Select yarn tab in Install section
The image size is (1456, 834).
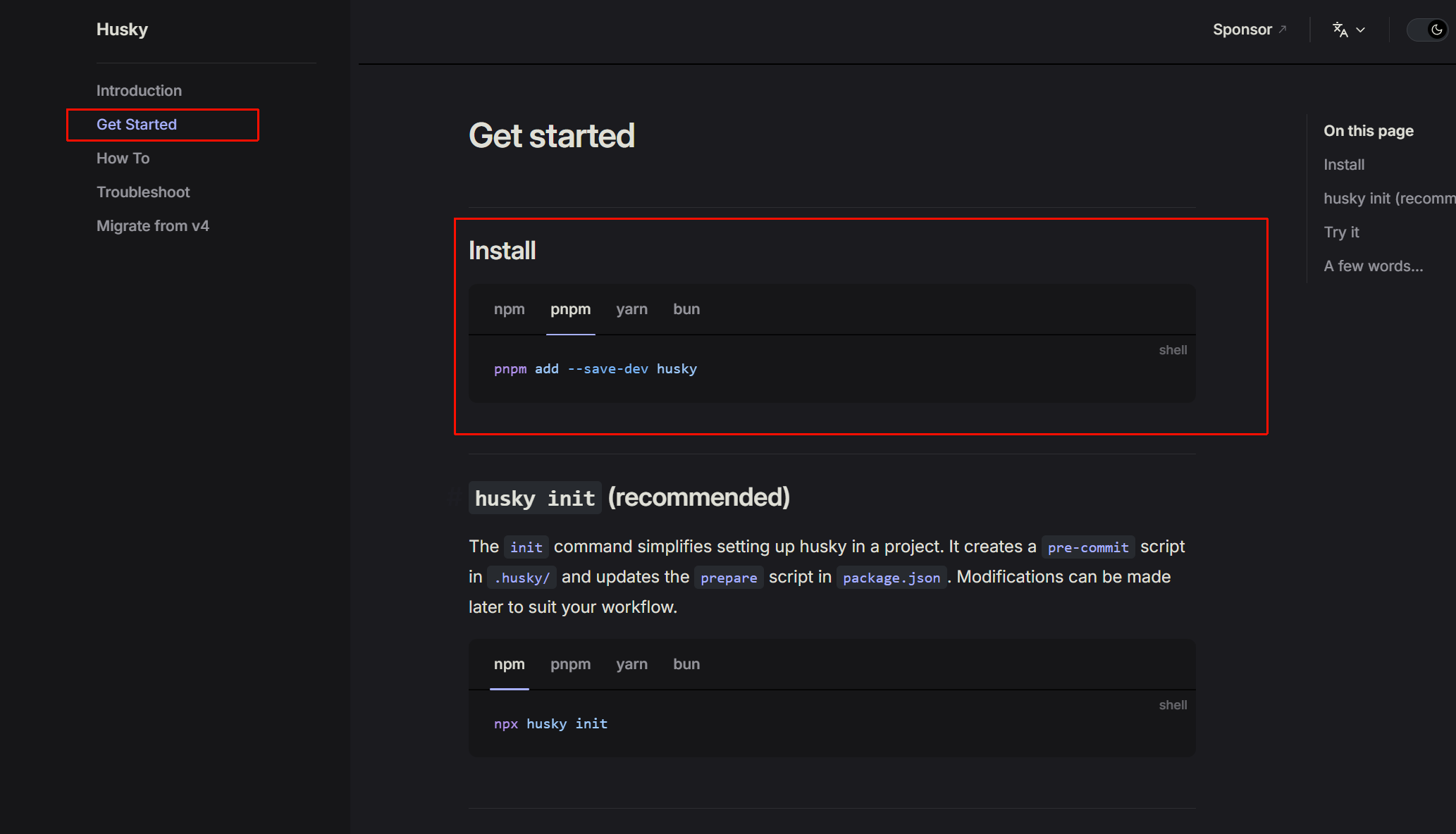pos(631,309)
